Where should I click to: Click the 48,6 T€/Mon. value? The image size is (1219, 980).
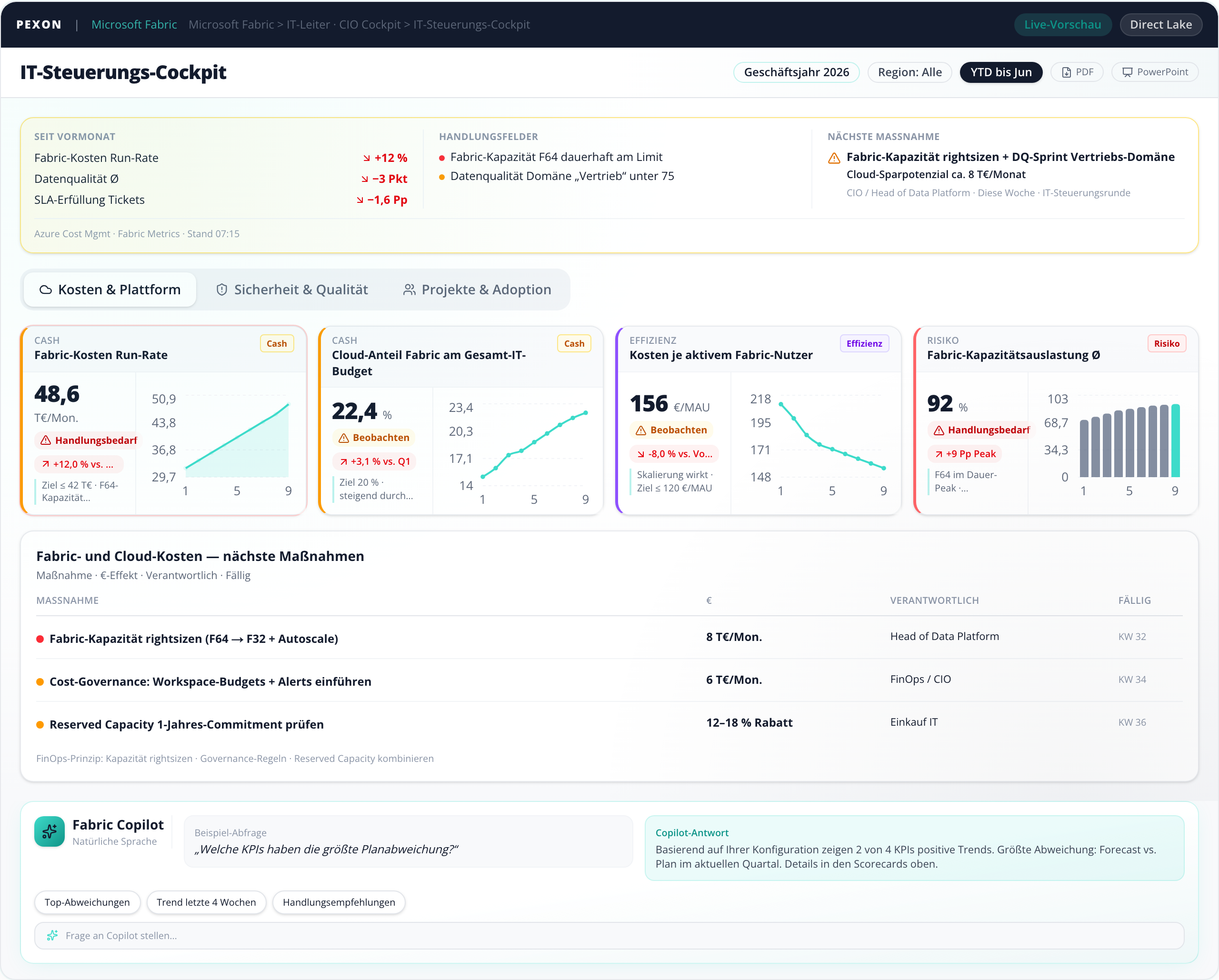(x=57, y=403)
